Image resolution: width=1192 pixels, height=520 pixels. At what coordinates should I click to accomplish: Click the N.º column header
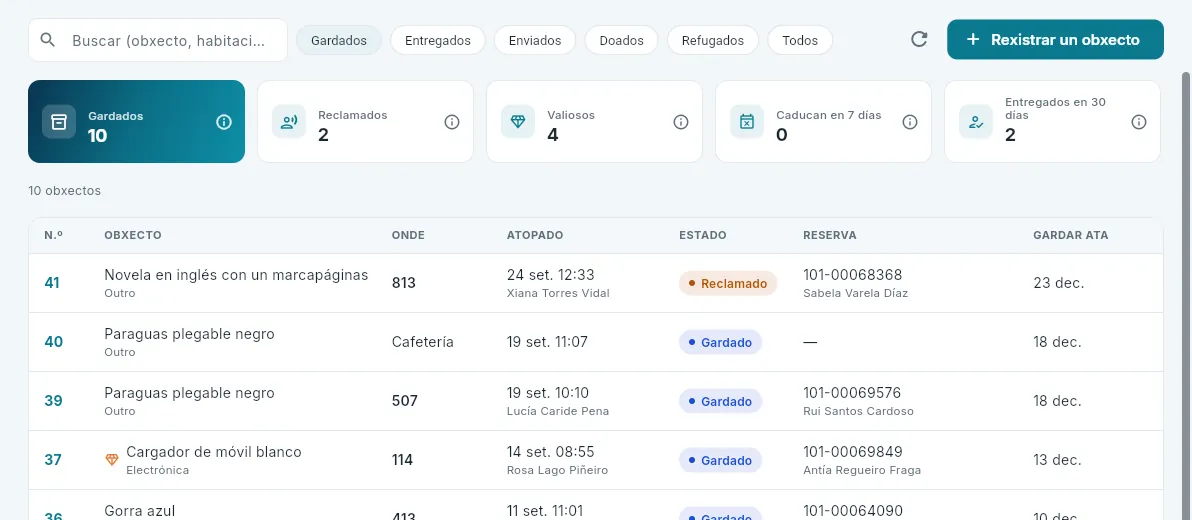click(53, 236)
